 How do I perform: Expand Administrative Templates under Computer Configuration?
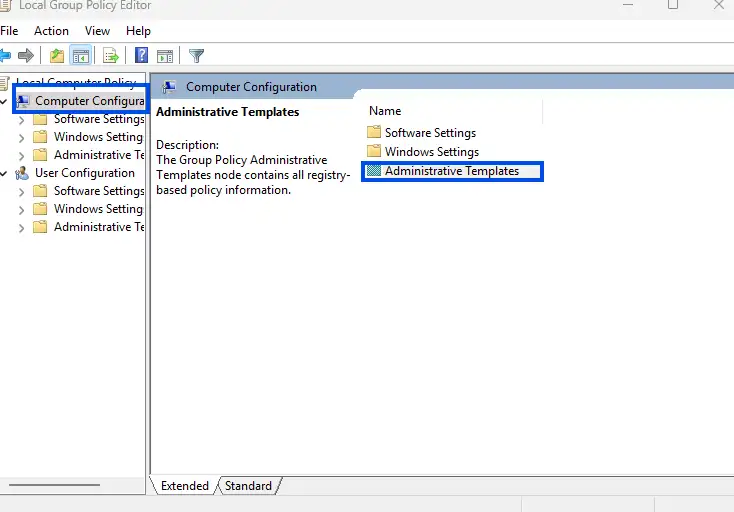(x=21, y=155)
